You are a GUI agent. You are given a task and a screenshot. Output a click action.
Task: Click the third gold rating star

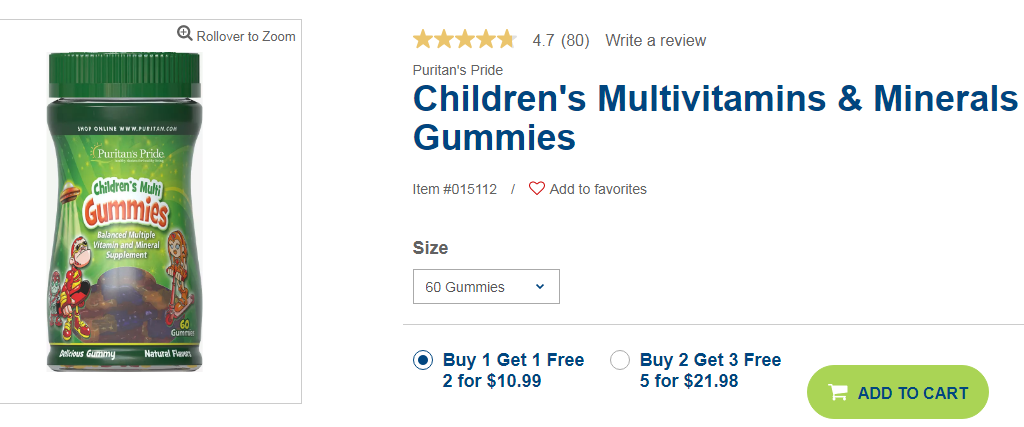pyautogui.click(x=464, y=40)
